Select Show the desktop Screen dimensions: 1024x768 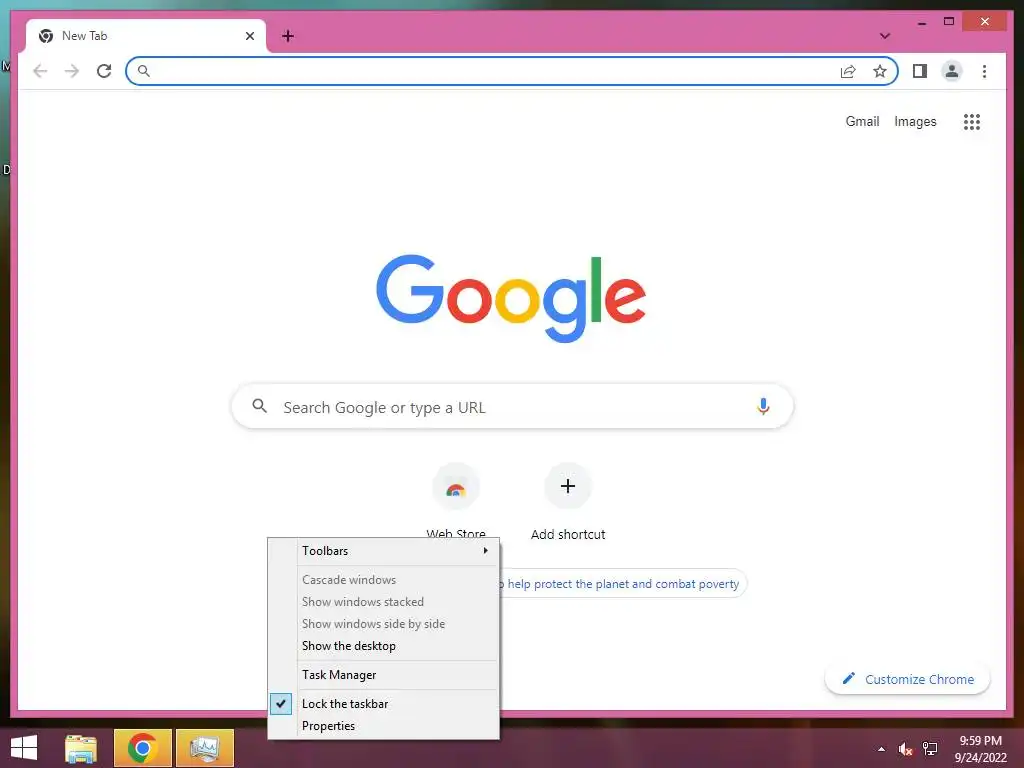[x=383, y=646]
